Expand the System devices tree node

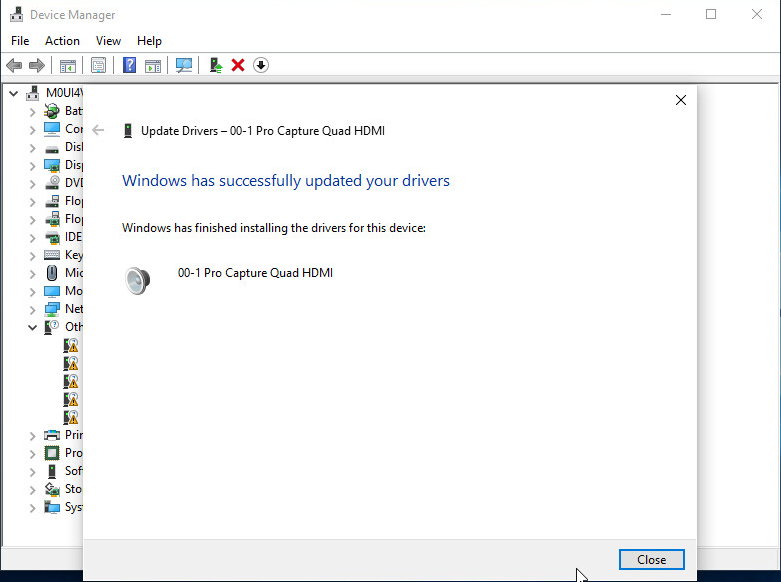tap(32, 508)
